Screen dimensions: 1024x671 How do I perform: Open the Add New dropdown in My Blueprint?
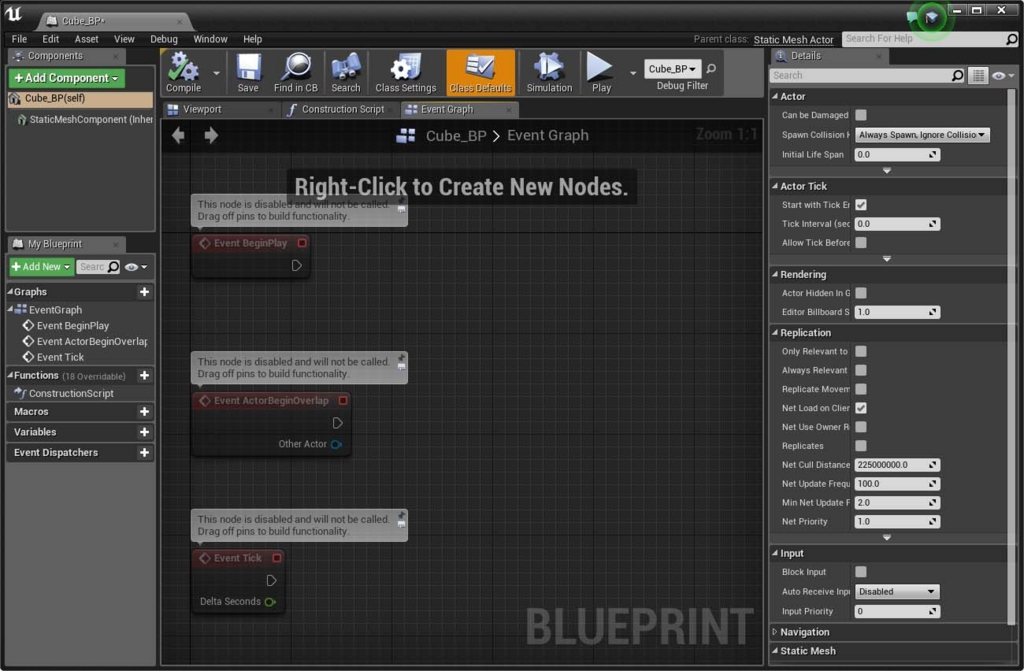[x=40, y=267]
